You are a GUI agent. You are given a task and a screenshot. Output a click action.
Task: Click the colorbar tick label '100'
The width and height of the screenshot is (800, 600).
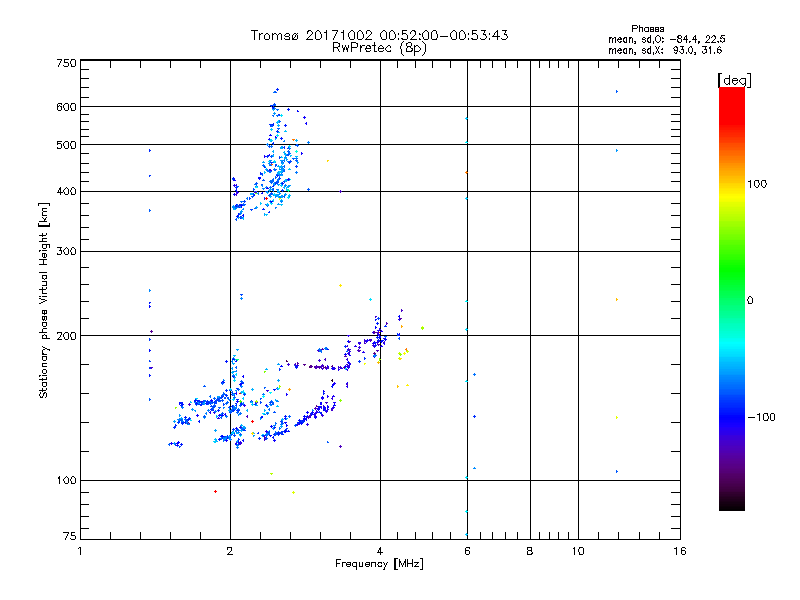[757, 184]
